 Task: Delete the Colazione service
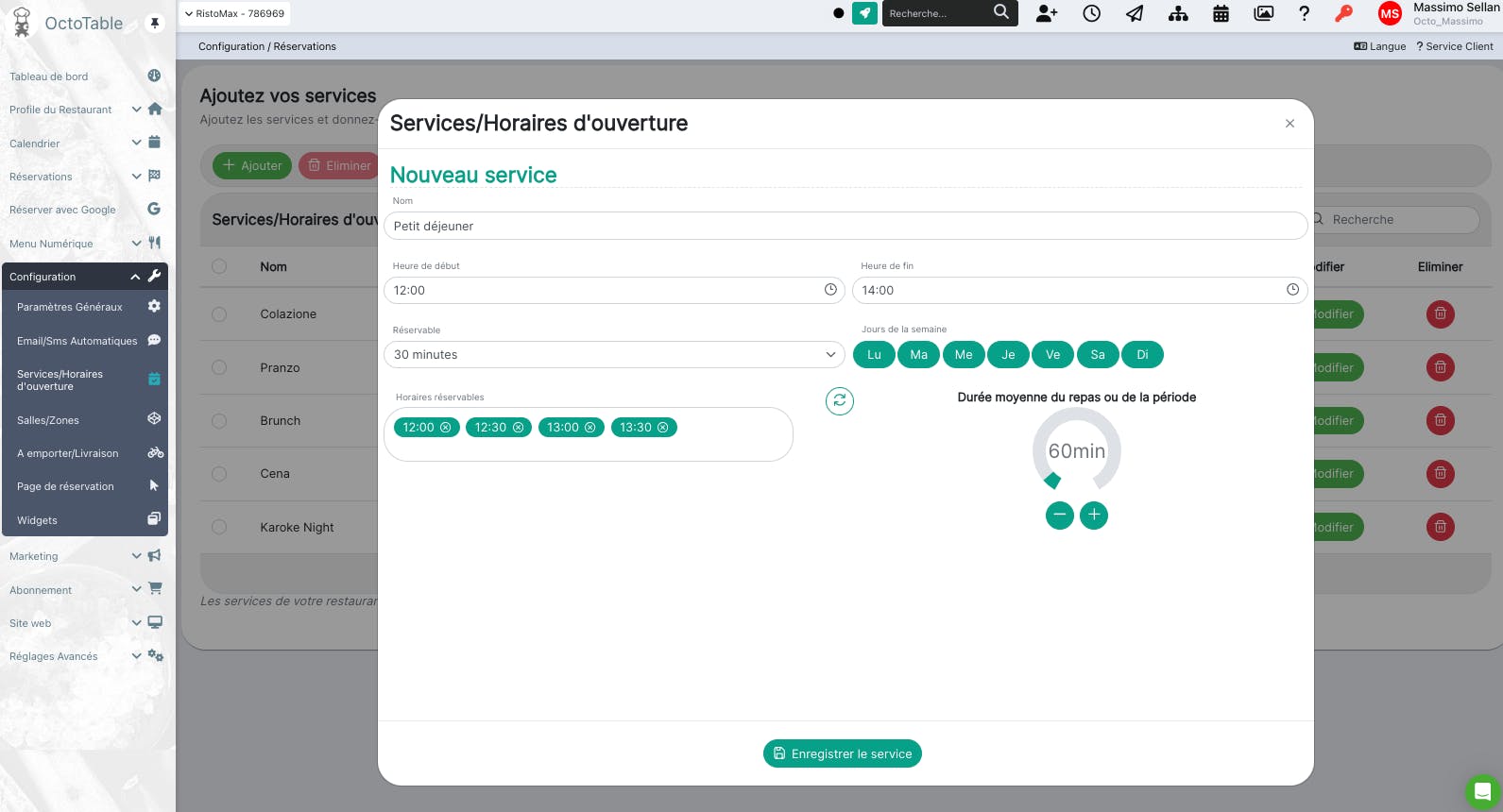1441,314
